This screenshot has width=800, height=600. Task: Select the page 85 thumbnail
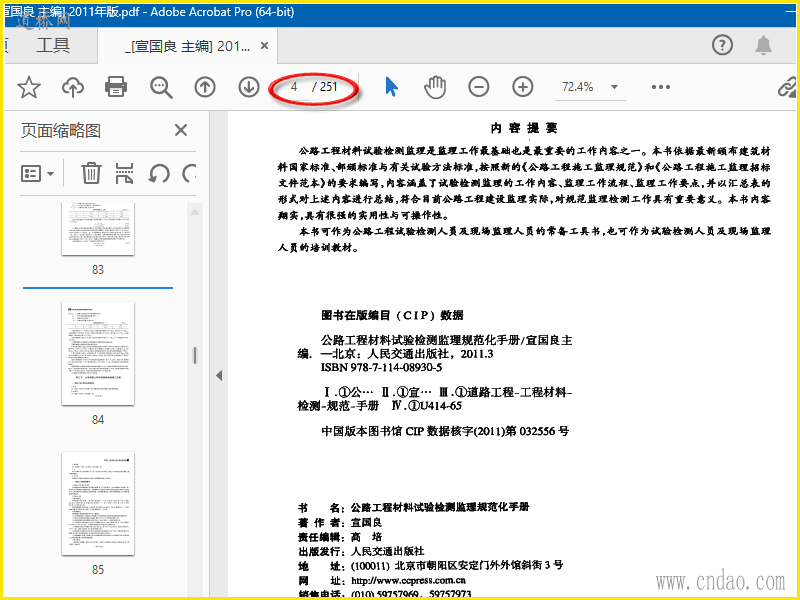pos(98,504)
